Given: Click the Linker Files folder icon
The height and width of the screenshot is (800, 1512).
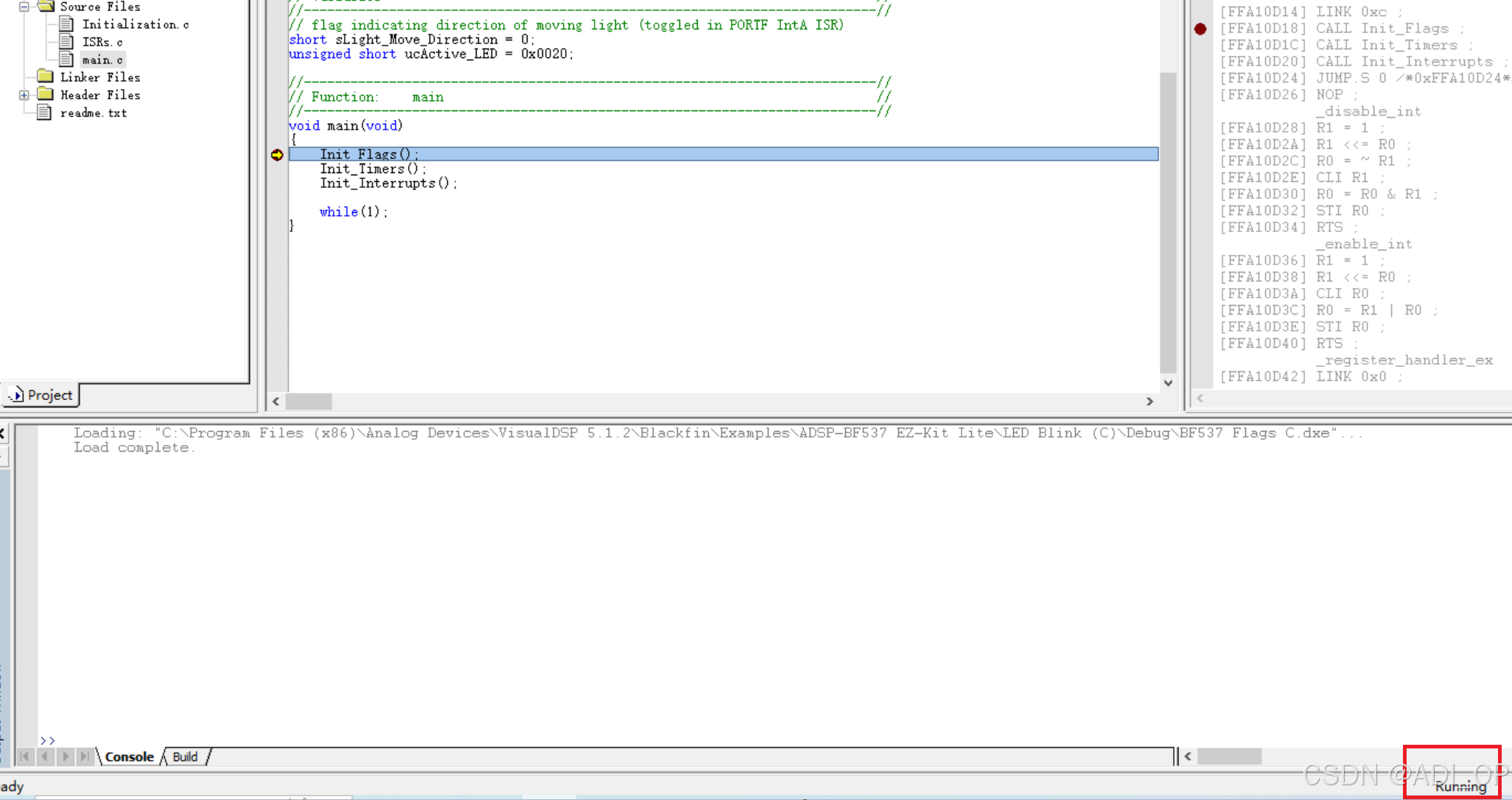Looking at the screenshot, I should pyautogui.click(x=46, y=77).
